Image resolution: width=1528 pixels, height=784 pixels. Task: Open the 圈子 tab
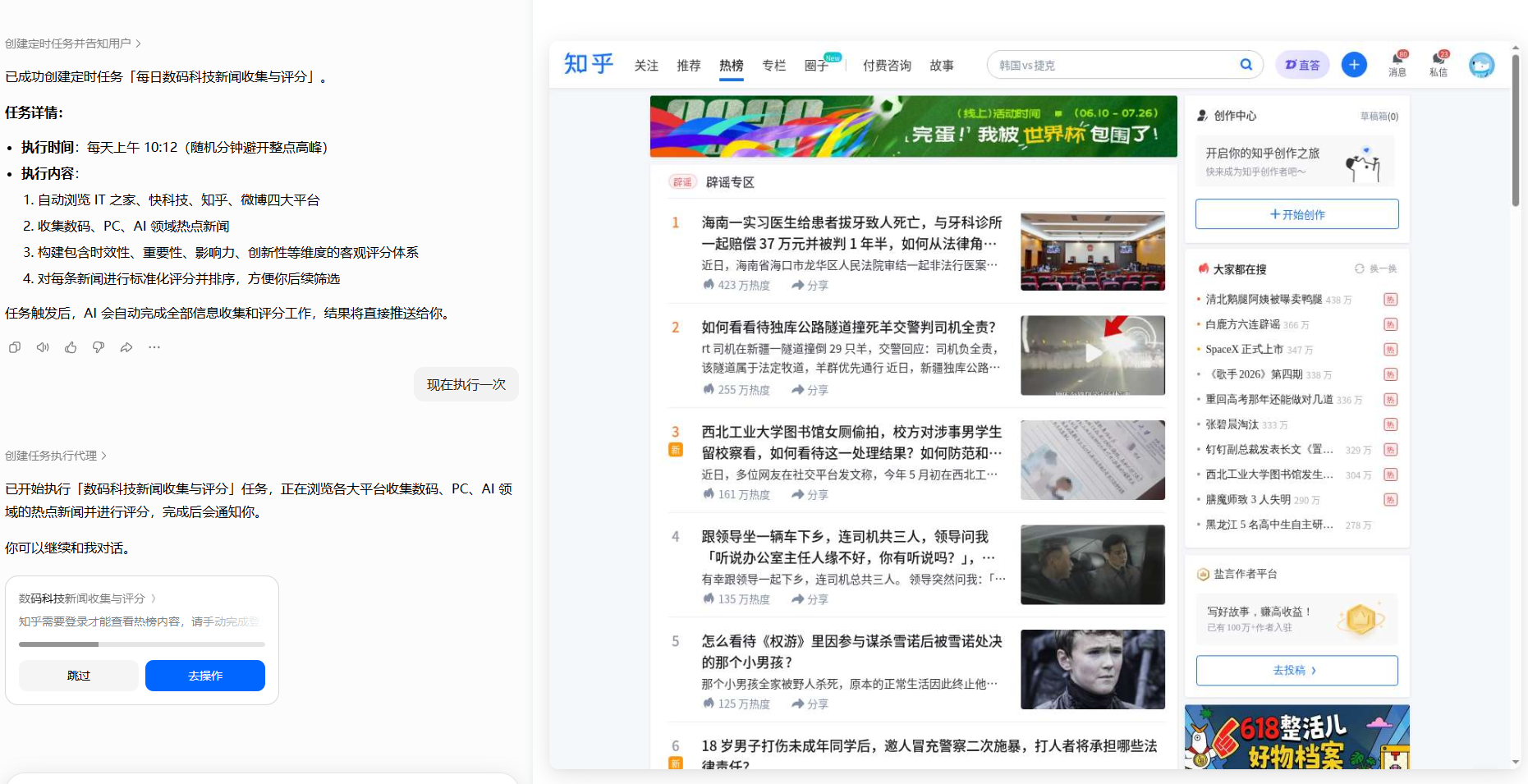coord(817,66)
